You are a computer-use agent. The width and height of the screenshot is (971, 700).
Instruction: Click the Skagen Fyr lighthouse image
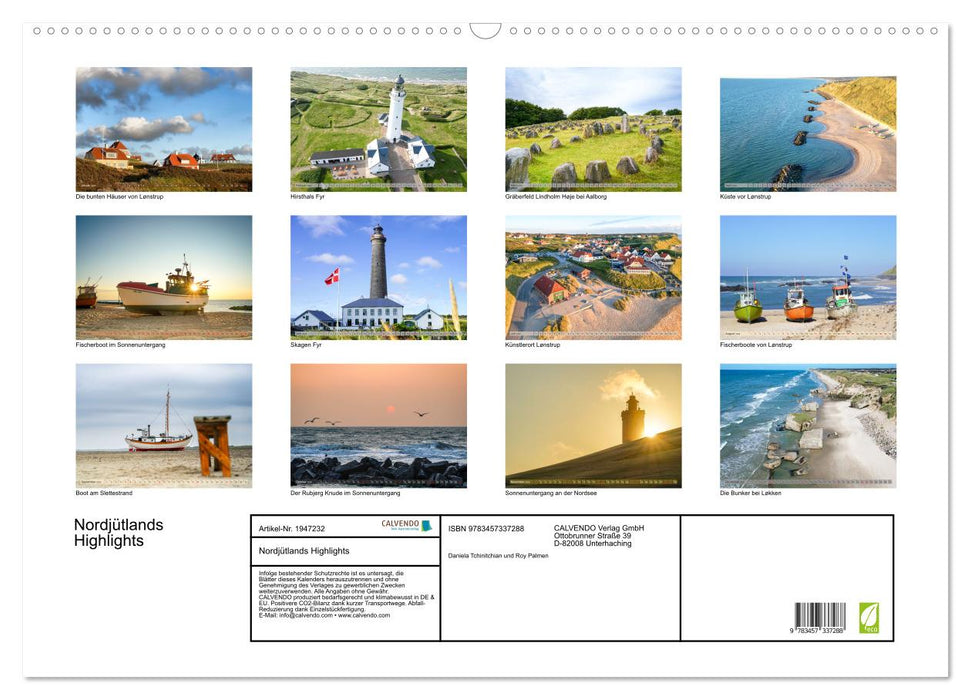click(378, 278)
